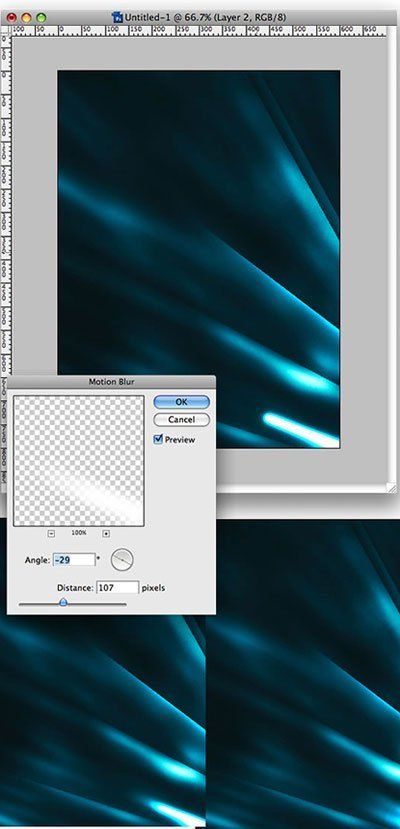Screen dimensions: 400x829
Task: Click the horizontal ruler of the document
Action: [199, 31]
